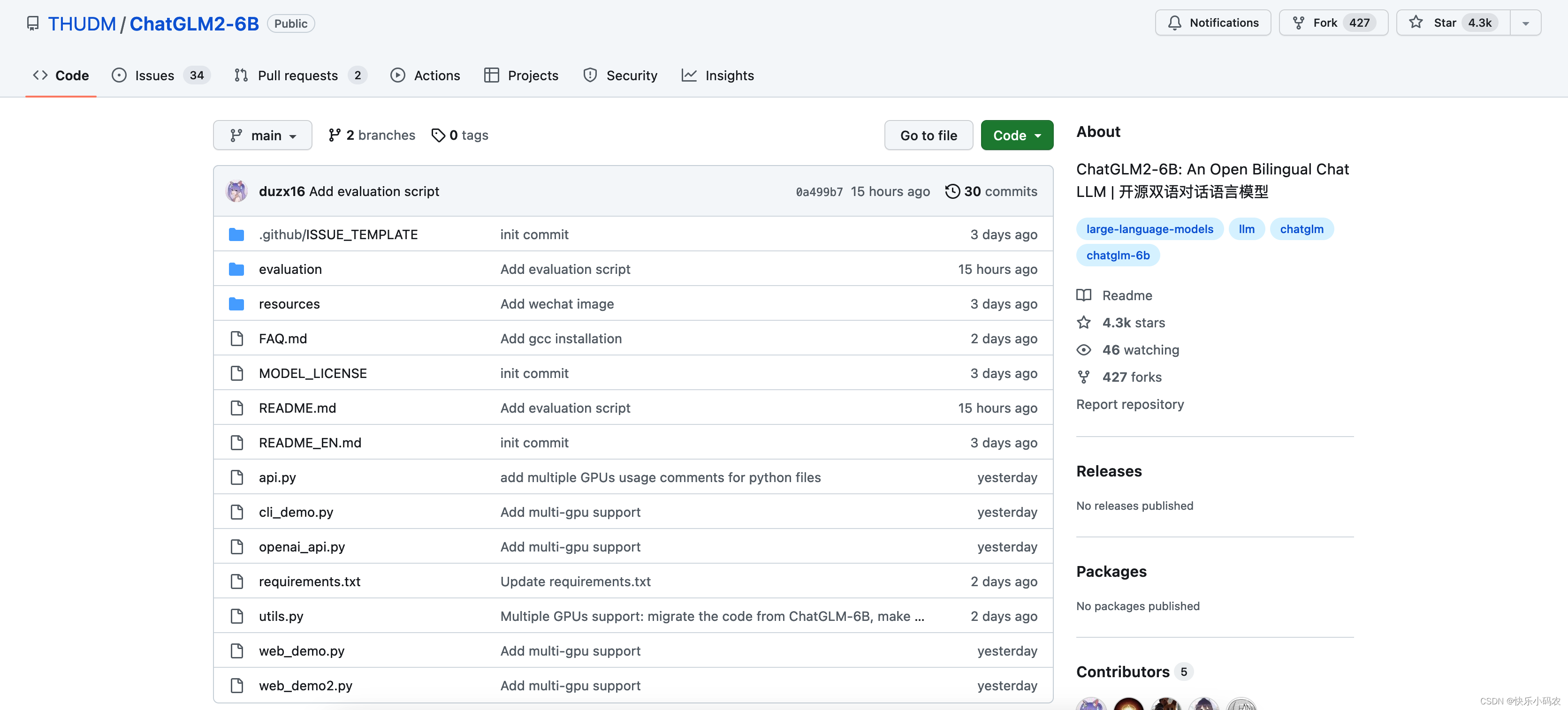Click the branch icon beside 2 branches
This screenshot has height=710, width=1568.
(334, 135)
